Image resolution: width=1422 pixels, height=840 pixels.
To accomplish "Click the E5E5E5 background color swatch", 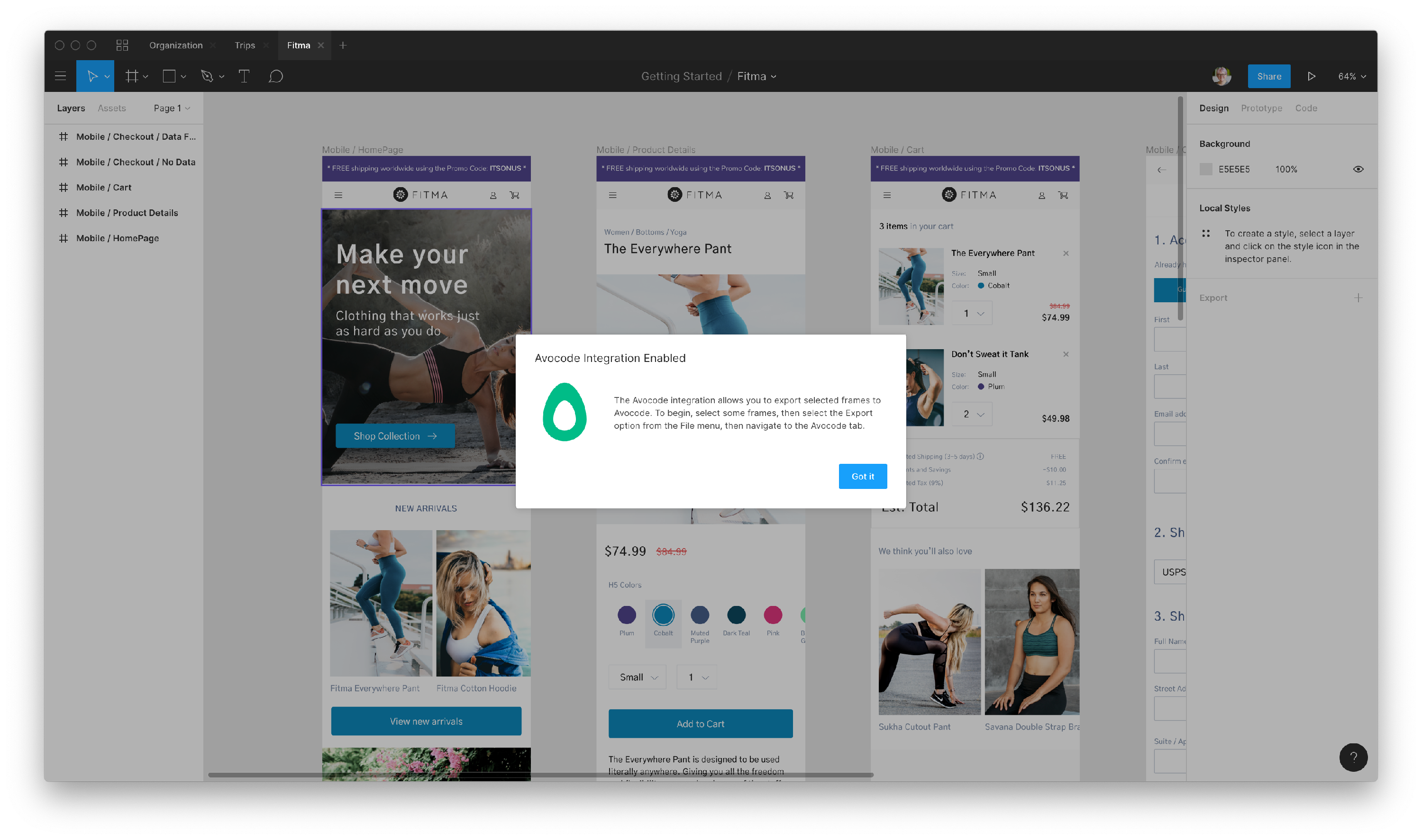I will pos(1206,169).
